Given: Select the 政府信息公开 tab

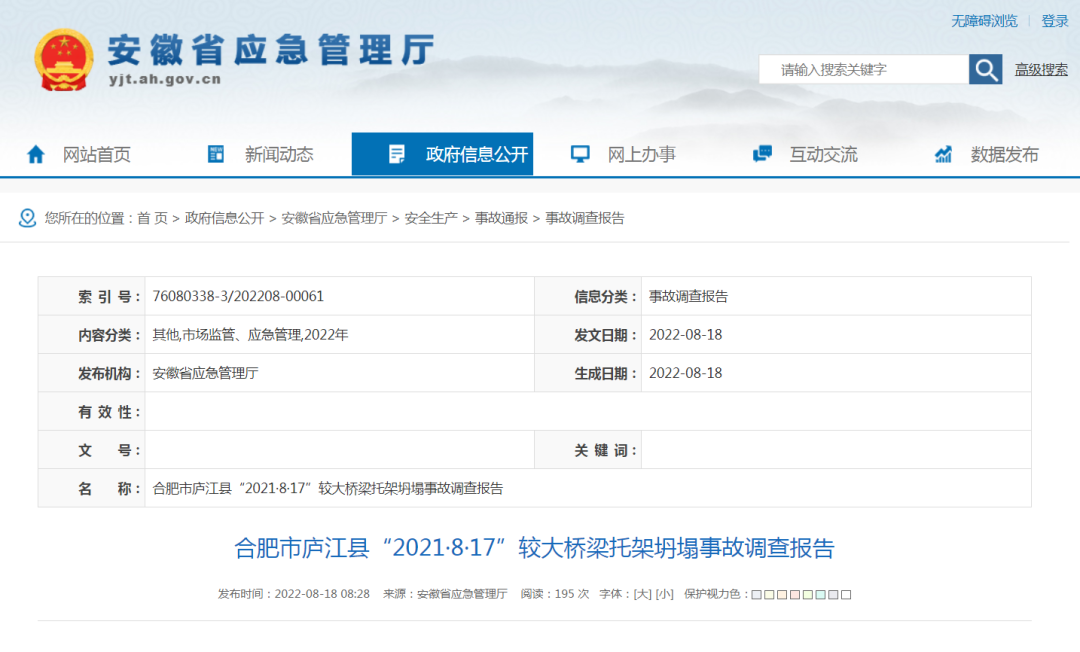Looking at the screenshot, I should coord(442,154).
